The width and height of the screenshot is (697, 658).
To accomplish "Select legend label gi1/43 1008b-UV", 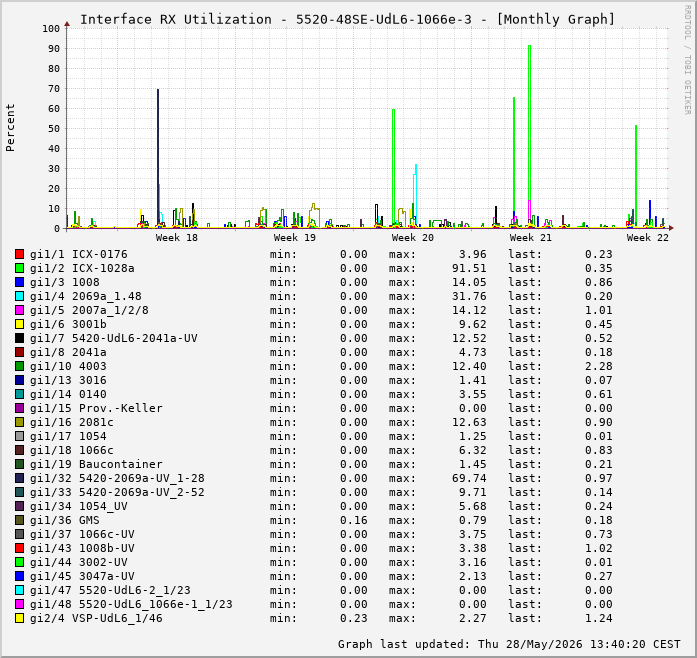I will tap(82, 548).
